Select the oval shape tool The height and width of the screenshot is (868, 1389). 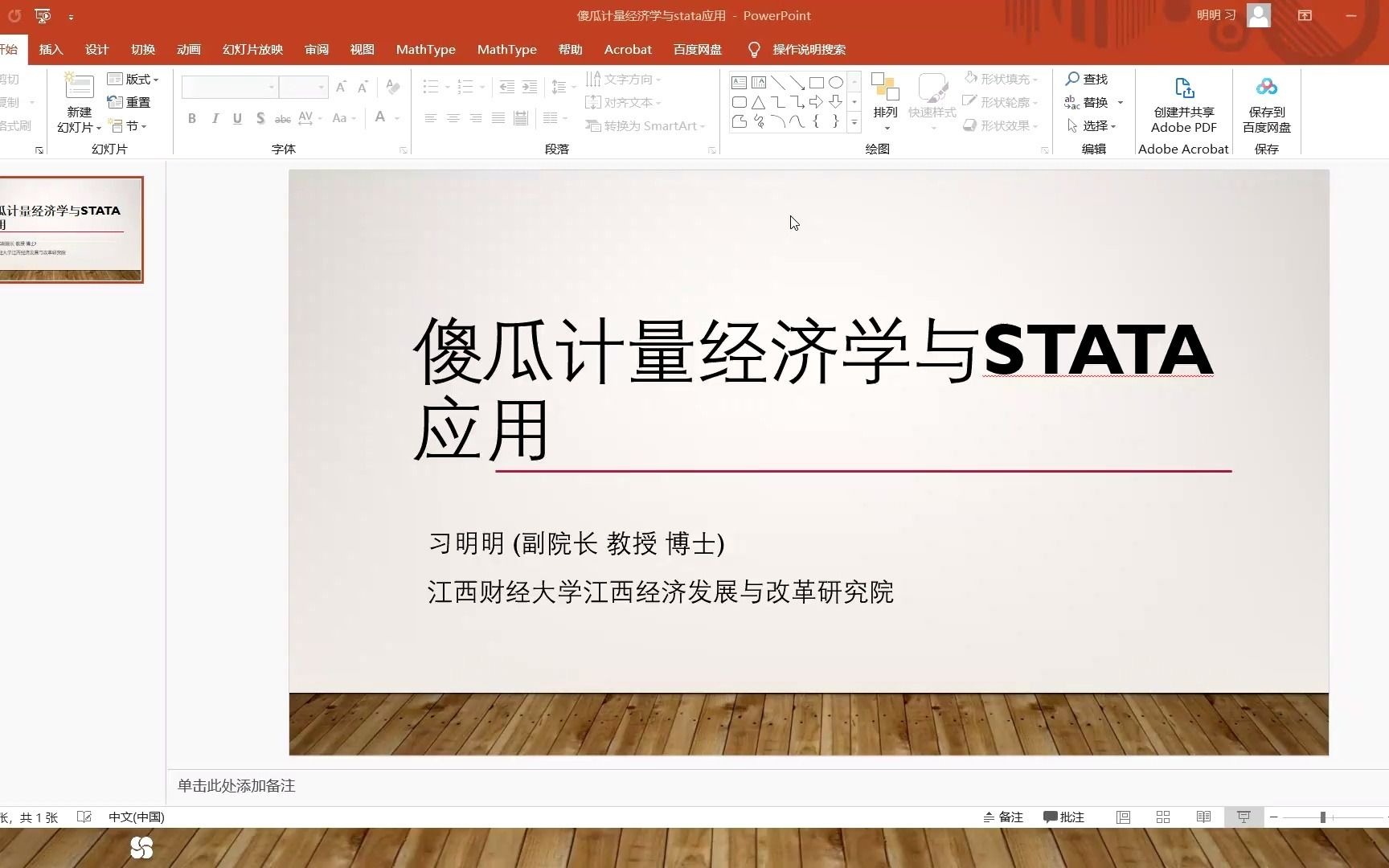(x=835, y=81)
